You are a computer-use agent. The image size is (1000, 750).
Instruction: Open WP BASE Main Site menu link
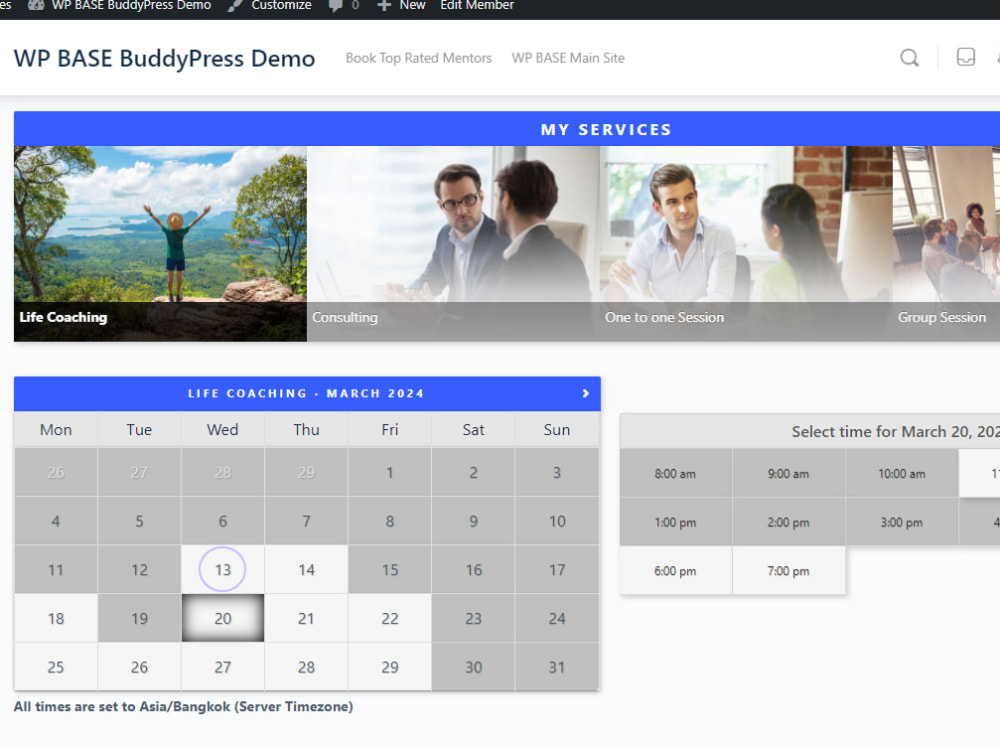[568, 58]
